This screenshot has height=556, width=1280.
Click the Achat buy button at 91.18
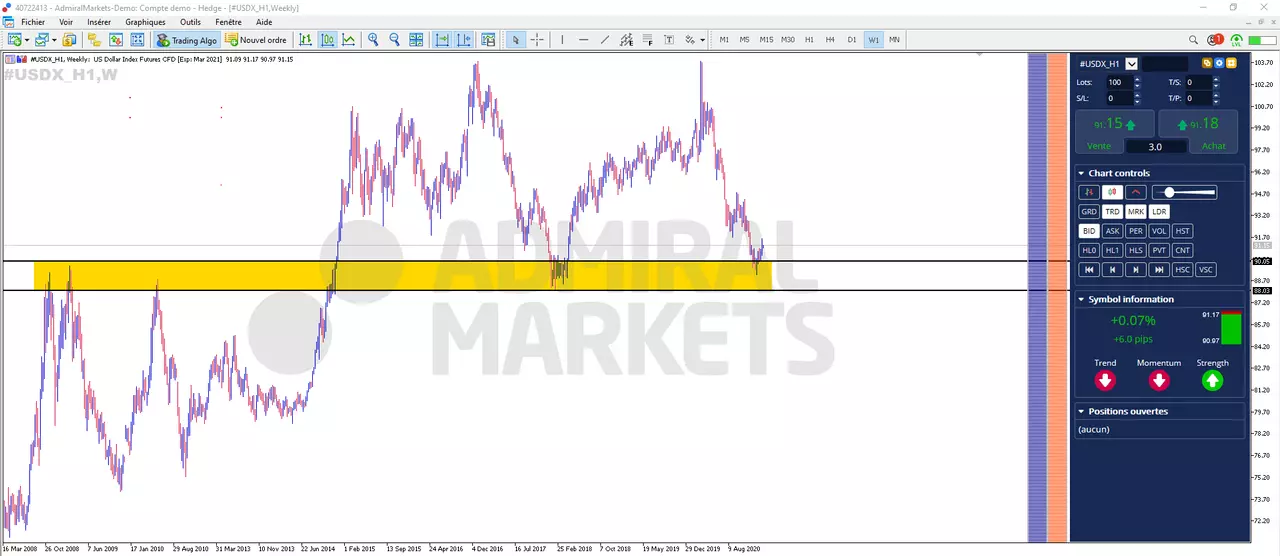pos(1198,131)
